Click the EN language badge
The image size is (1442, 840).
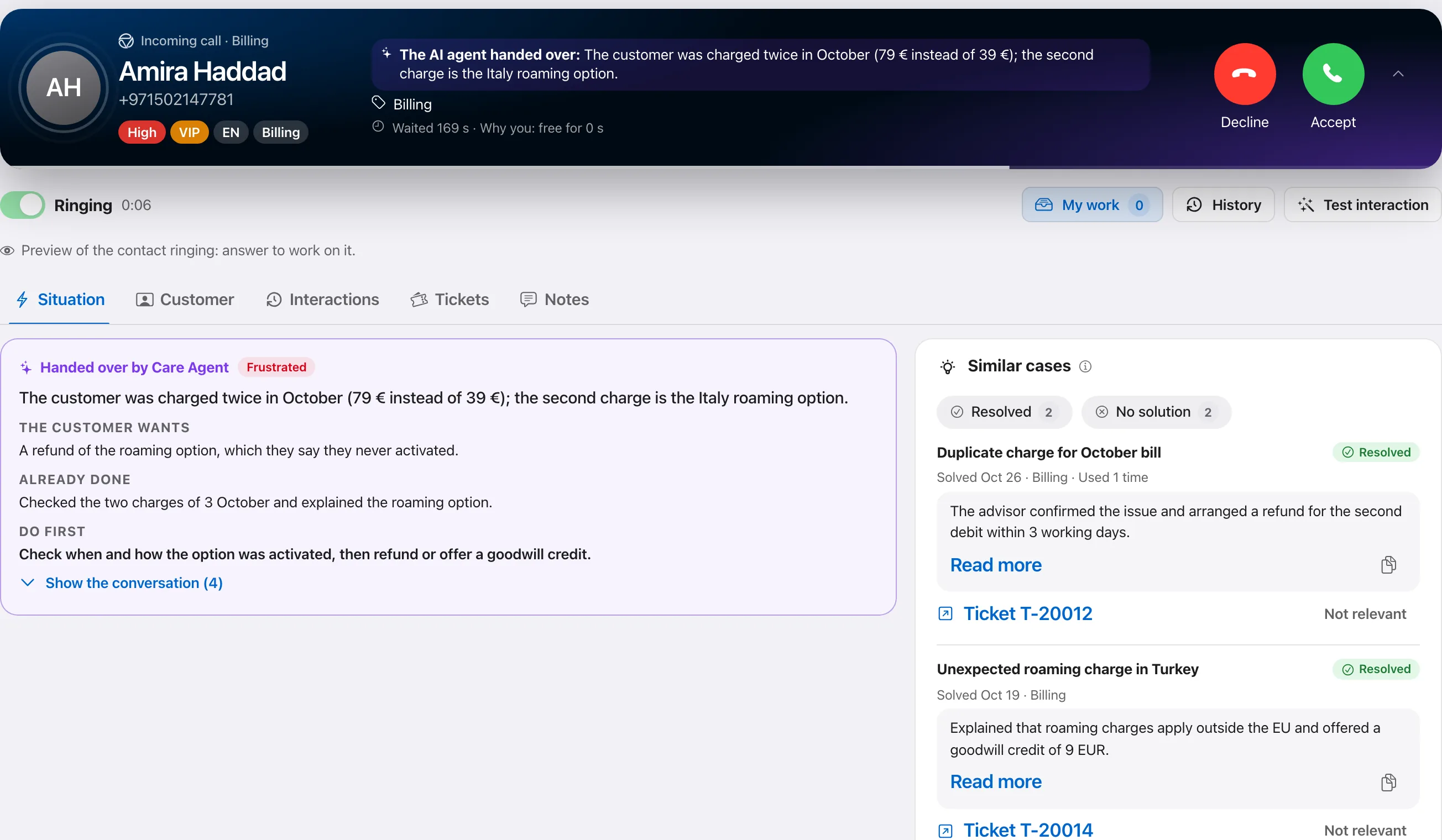click(231, 132)
